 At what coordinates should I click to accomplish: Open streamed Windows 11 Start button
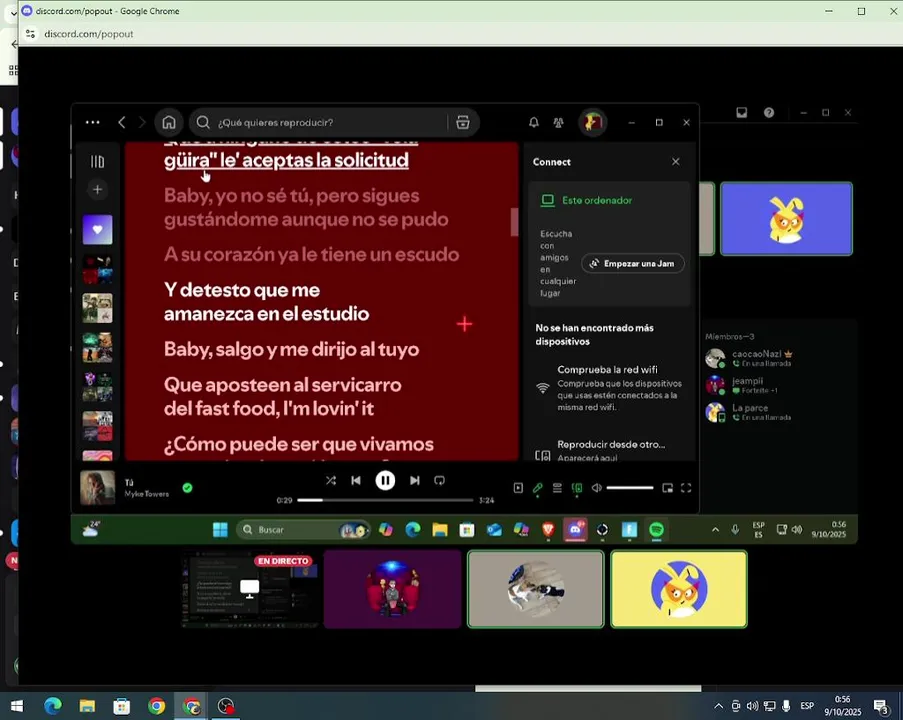(x=220, y=529)
